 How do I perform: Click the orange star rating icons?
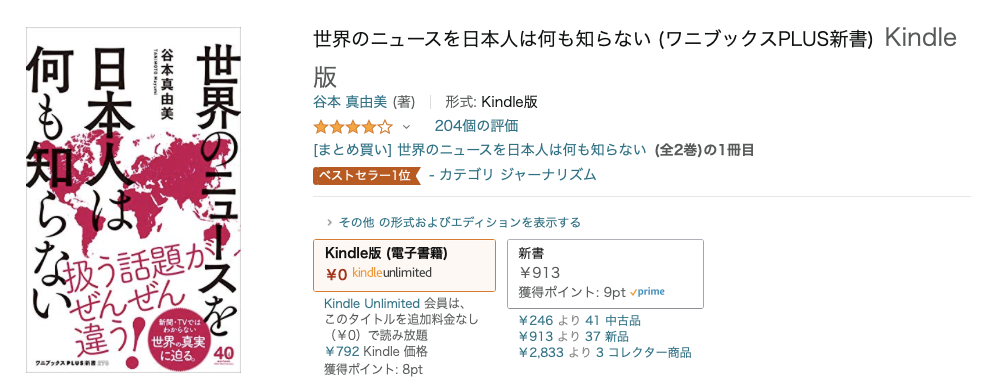click(x=353, y=126)
